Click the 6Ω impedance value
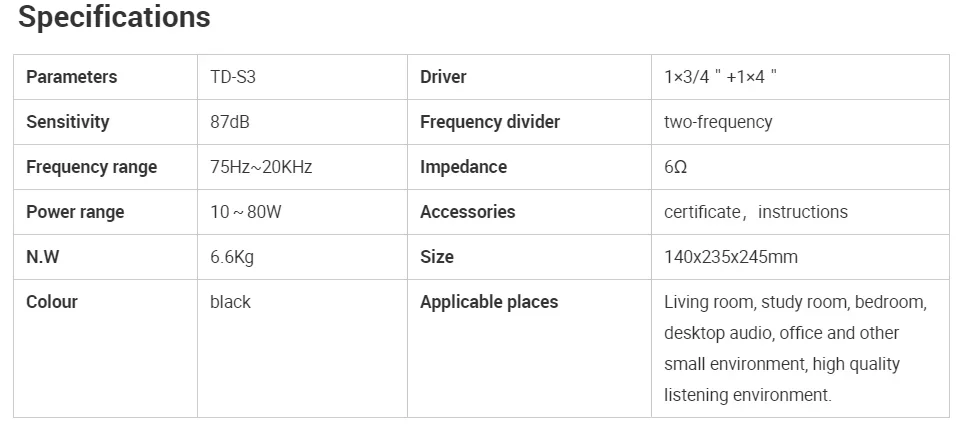Image resolution: width=966 pixels, height=428 pixels. tap(675, 167)
